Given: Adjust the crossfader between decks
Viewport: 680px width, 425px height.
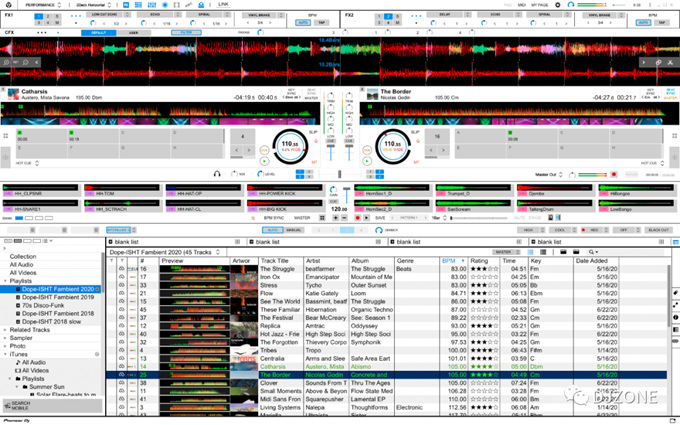Looking at the screenshot, I should coord(339,174).
